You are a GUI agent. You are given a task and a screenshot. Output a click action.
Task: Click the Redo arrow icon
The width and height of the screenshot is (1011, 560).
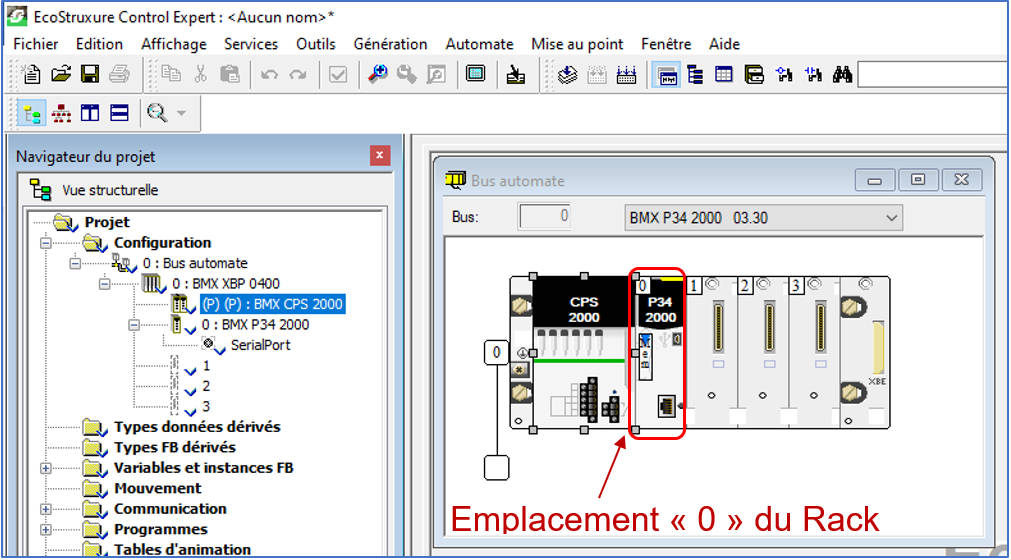(297, 75)
